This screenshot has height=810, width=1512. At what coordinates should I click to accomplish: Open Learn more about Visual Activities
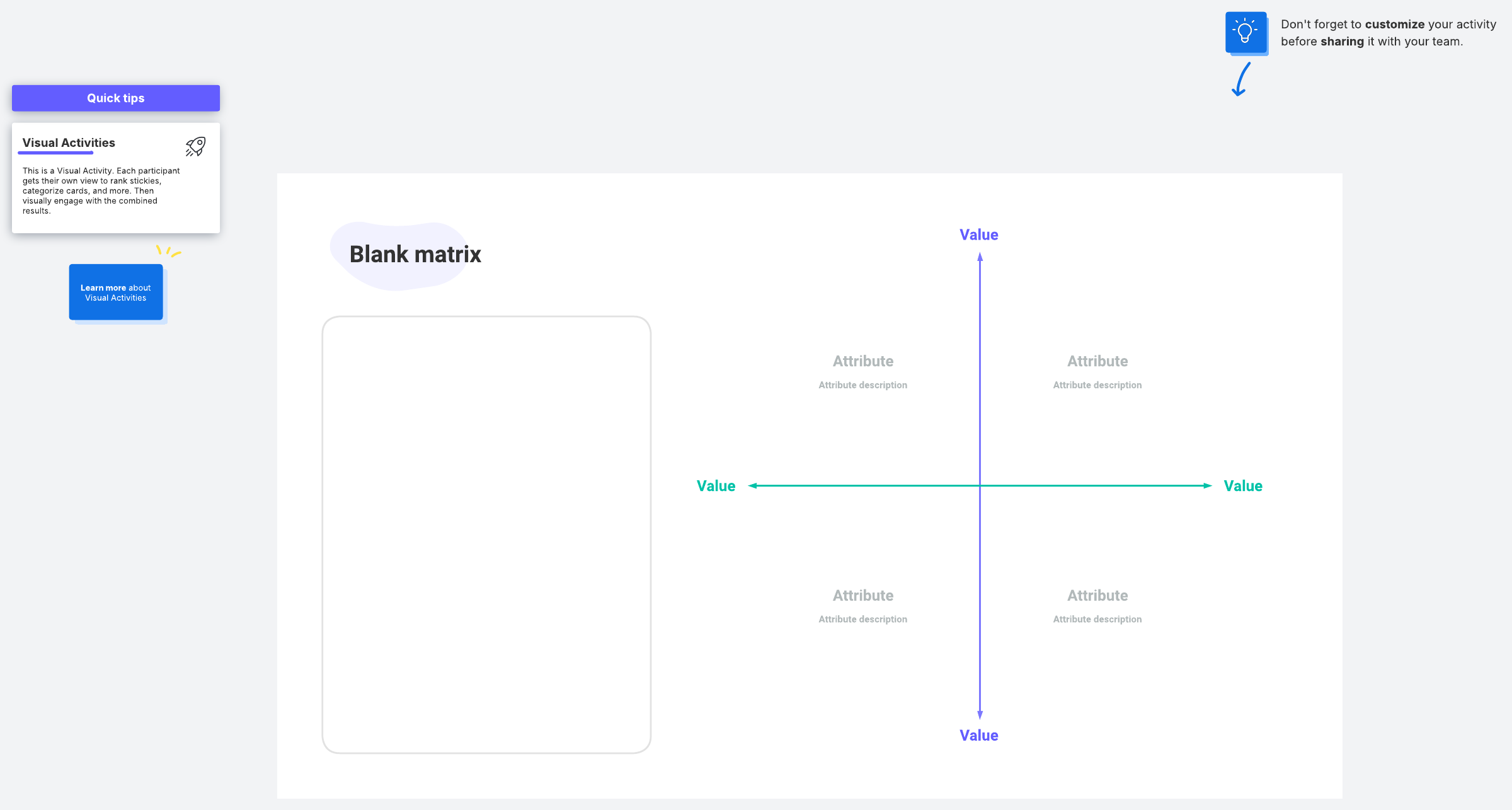click(116, 292)
